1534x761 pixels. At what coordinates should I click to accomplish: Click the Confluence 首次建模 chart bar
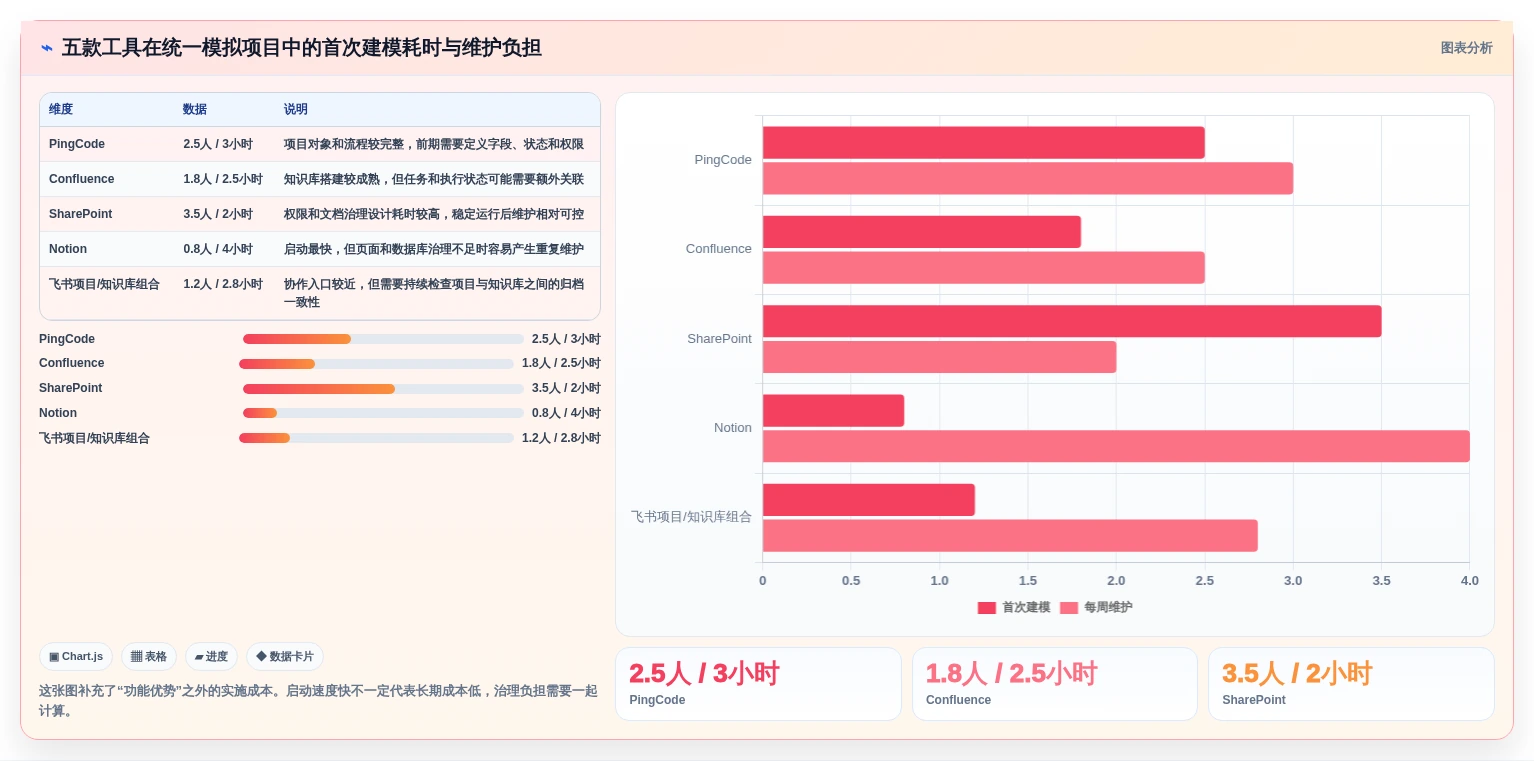click(922, 232)
